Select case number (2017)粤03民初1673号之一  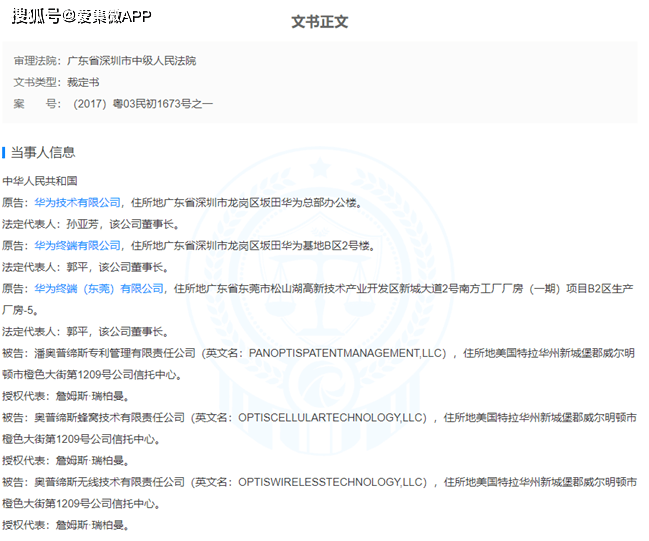click(143, 103)
